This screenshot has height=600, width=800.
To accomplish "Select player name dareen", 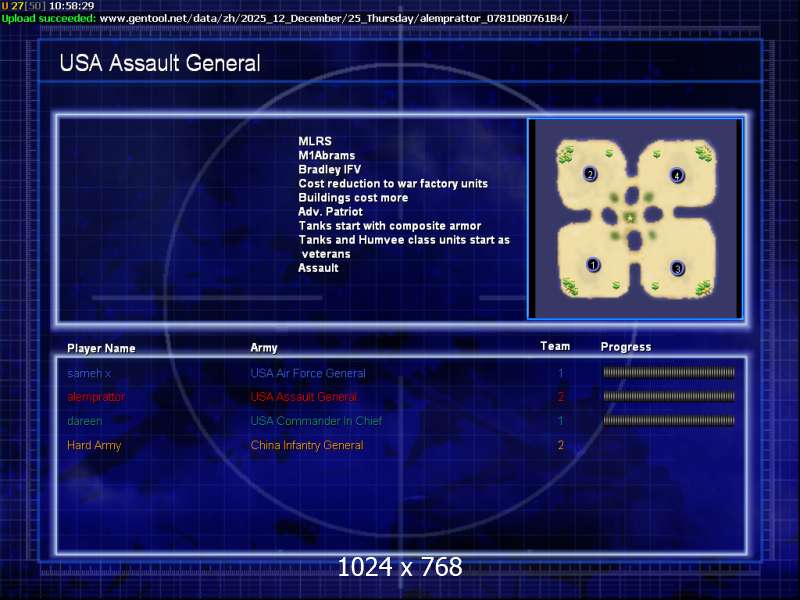I will 85,421.
